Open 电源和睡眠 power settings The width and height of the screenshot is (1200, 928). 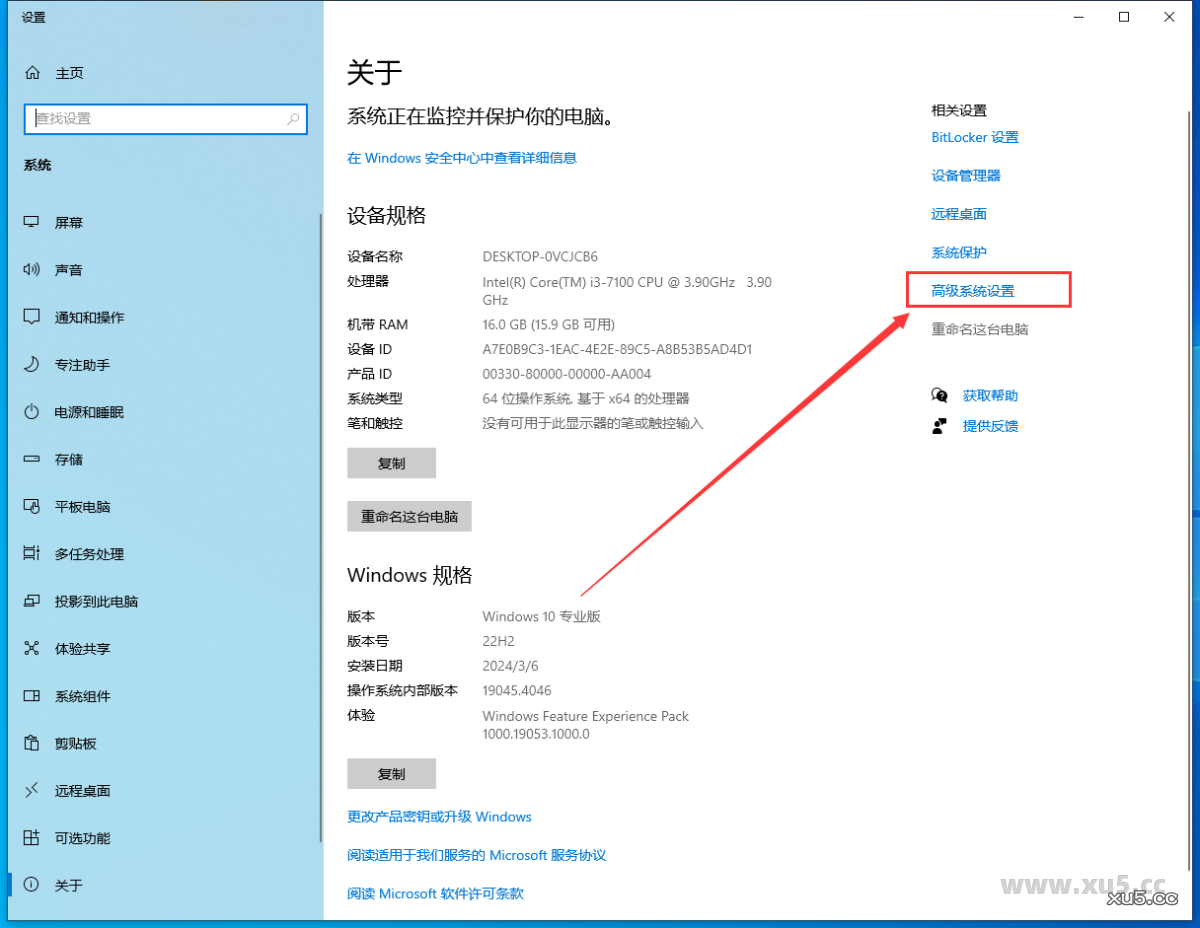[x=88, y=411]
